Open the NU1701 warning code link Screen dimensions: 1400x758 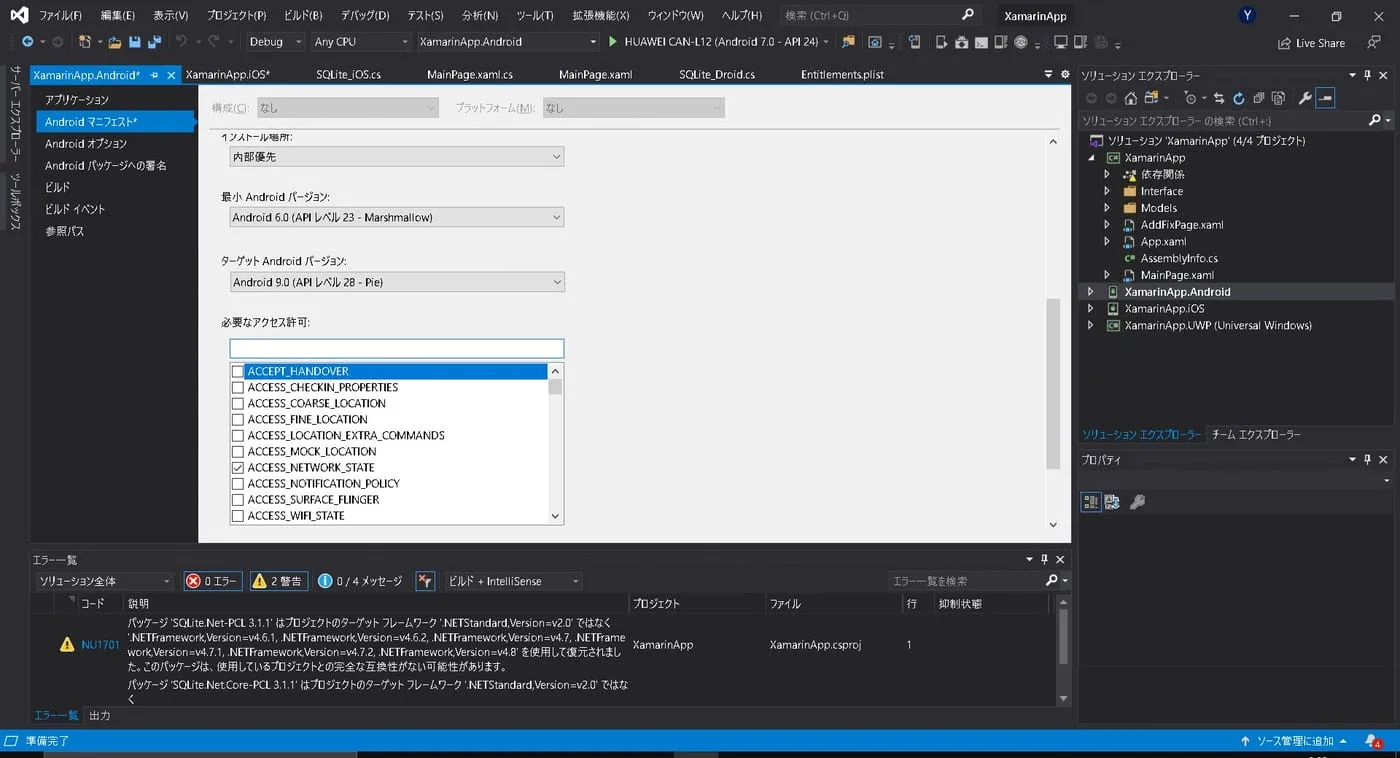point(100,645)
